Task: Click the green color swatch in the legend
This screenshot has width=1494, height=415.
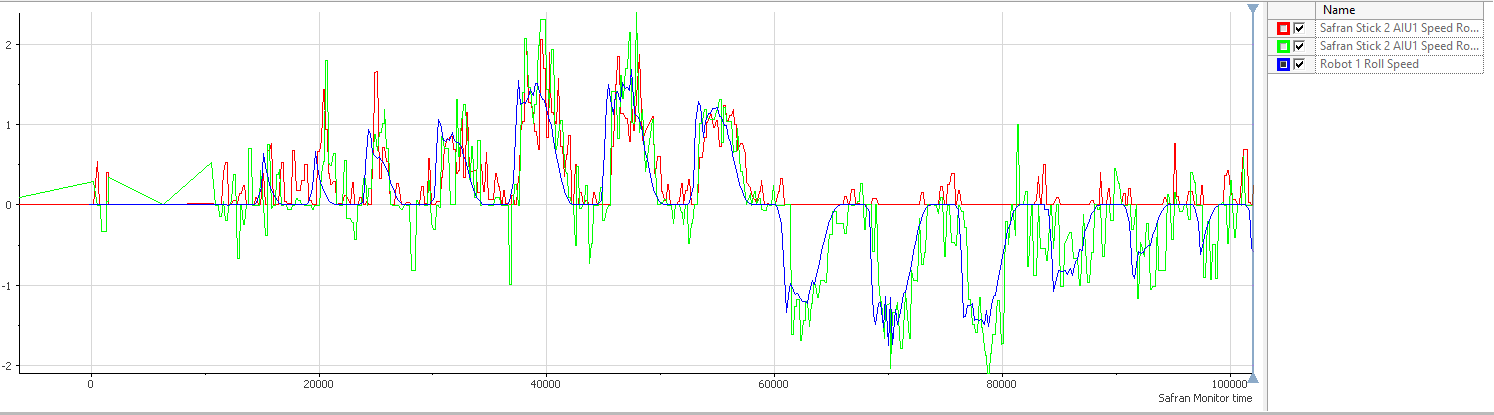Action: tap(1283, 46)
